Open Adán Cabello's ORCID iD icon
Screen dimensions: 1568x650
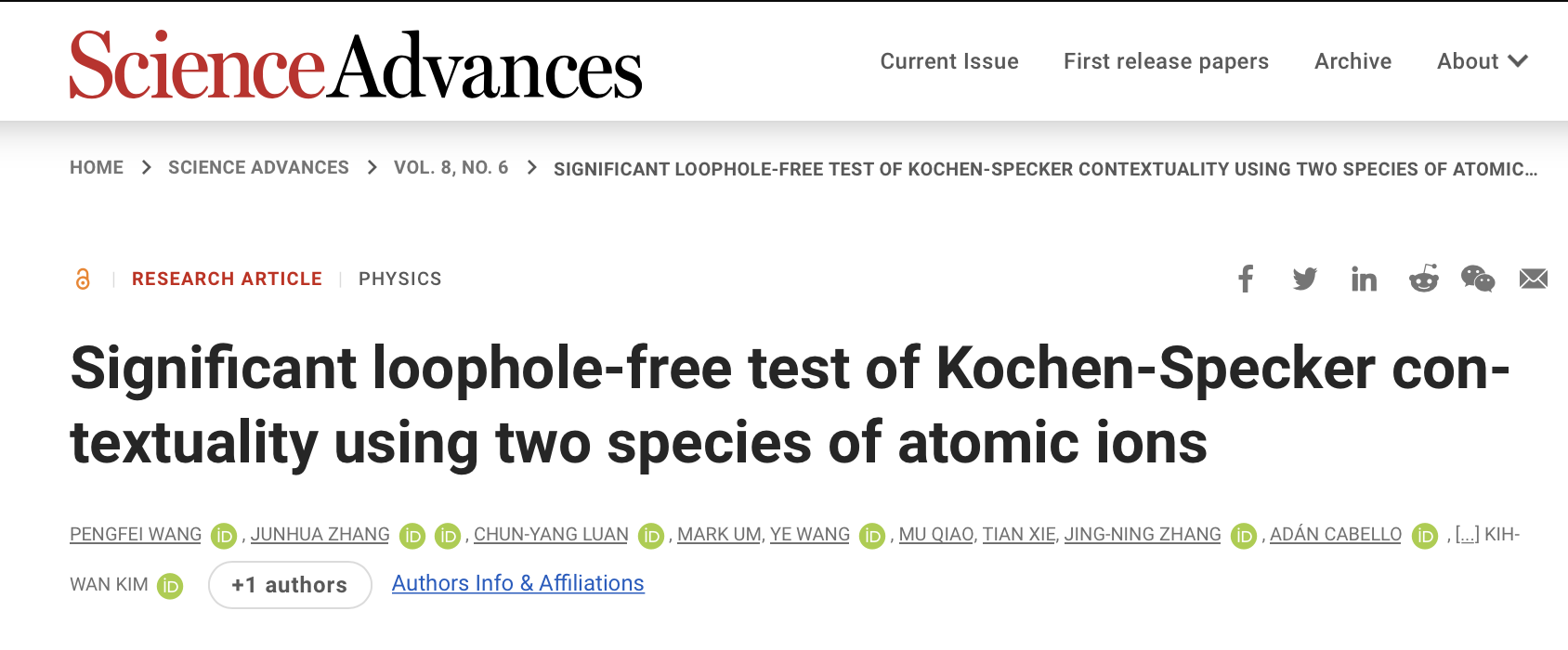pos(1424,536)
